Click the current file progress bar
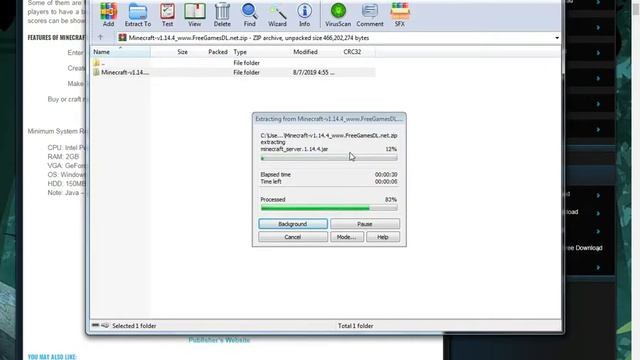 [x=329, y=158]
